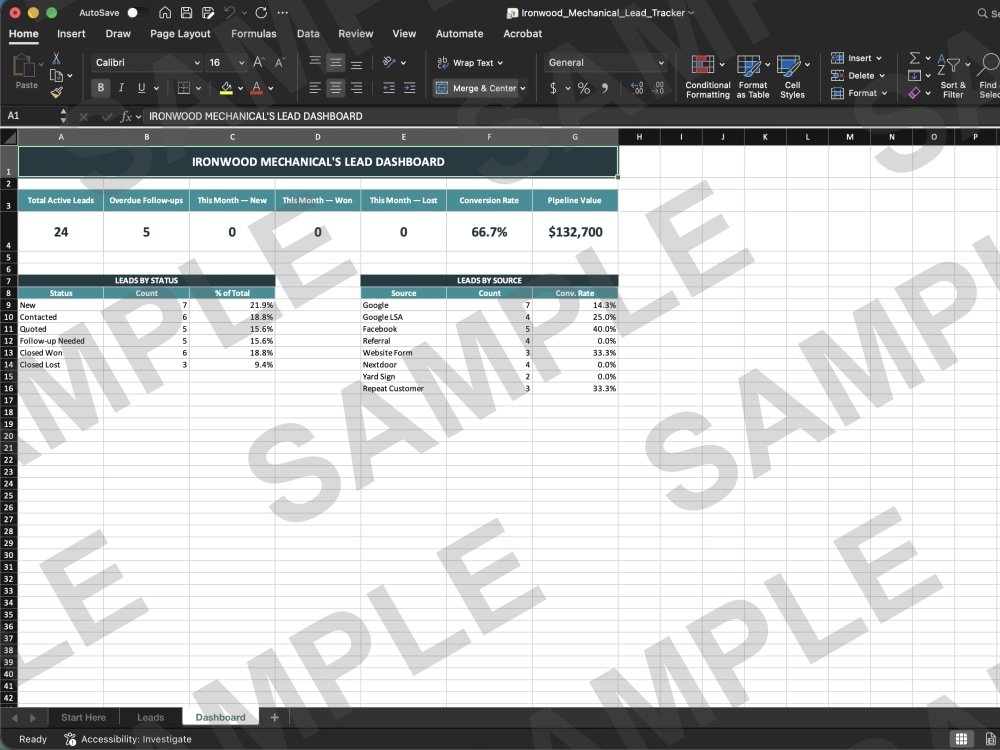Image resolution: width=1000 pixels, height=750 pixels.
Task: Click Accessibility: Investigate in status bar
Action: [128, 739]
